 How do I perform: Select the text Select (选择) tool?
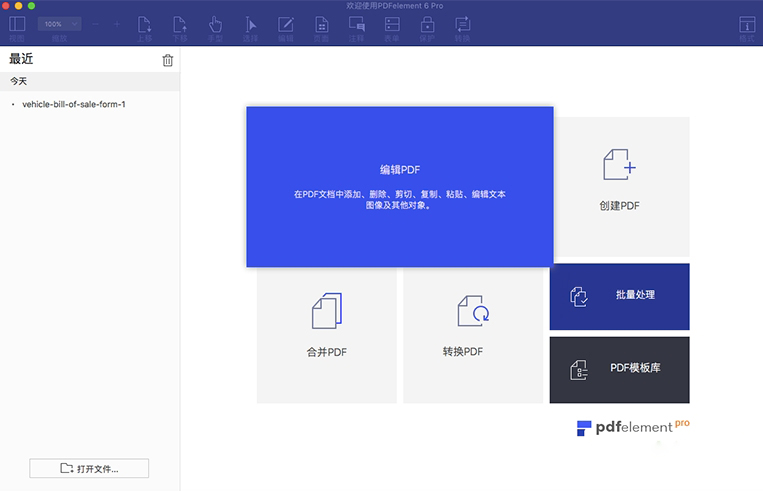click(x=250, y=24)
